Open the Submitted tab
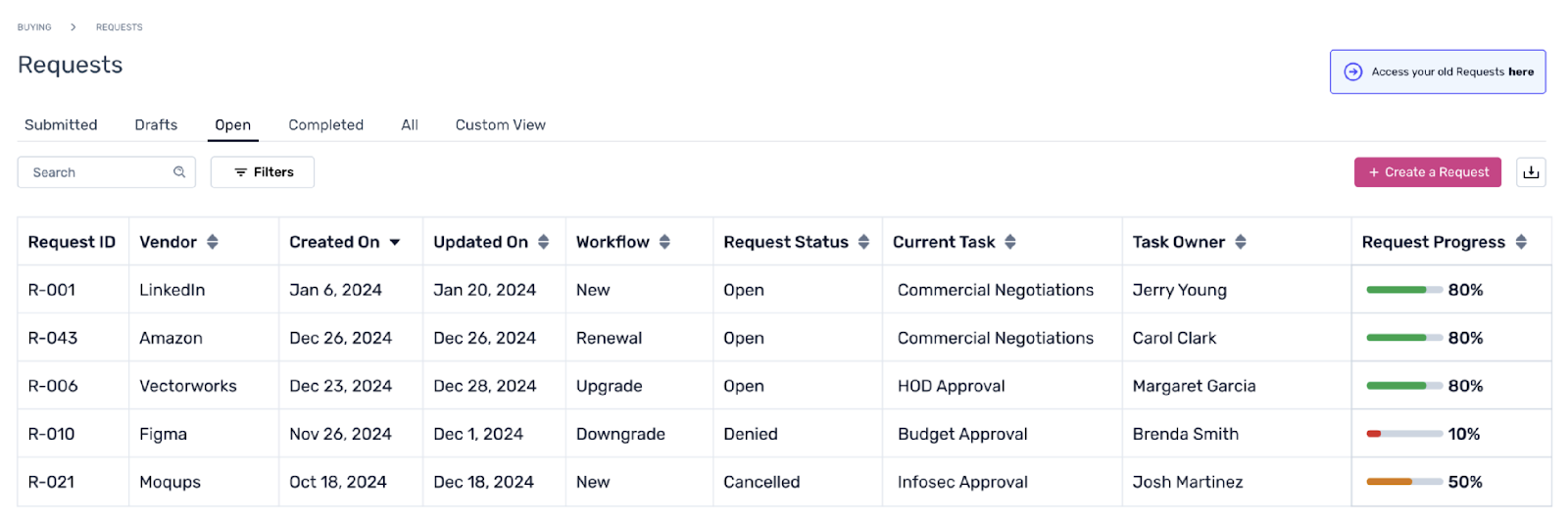Screen dimensions: 1568x523 pos(61,125)
